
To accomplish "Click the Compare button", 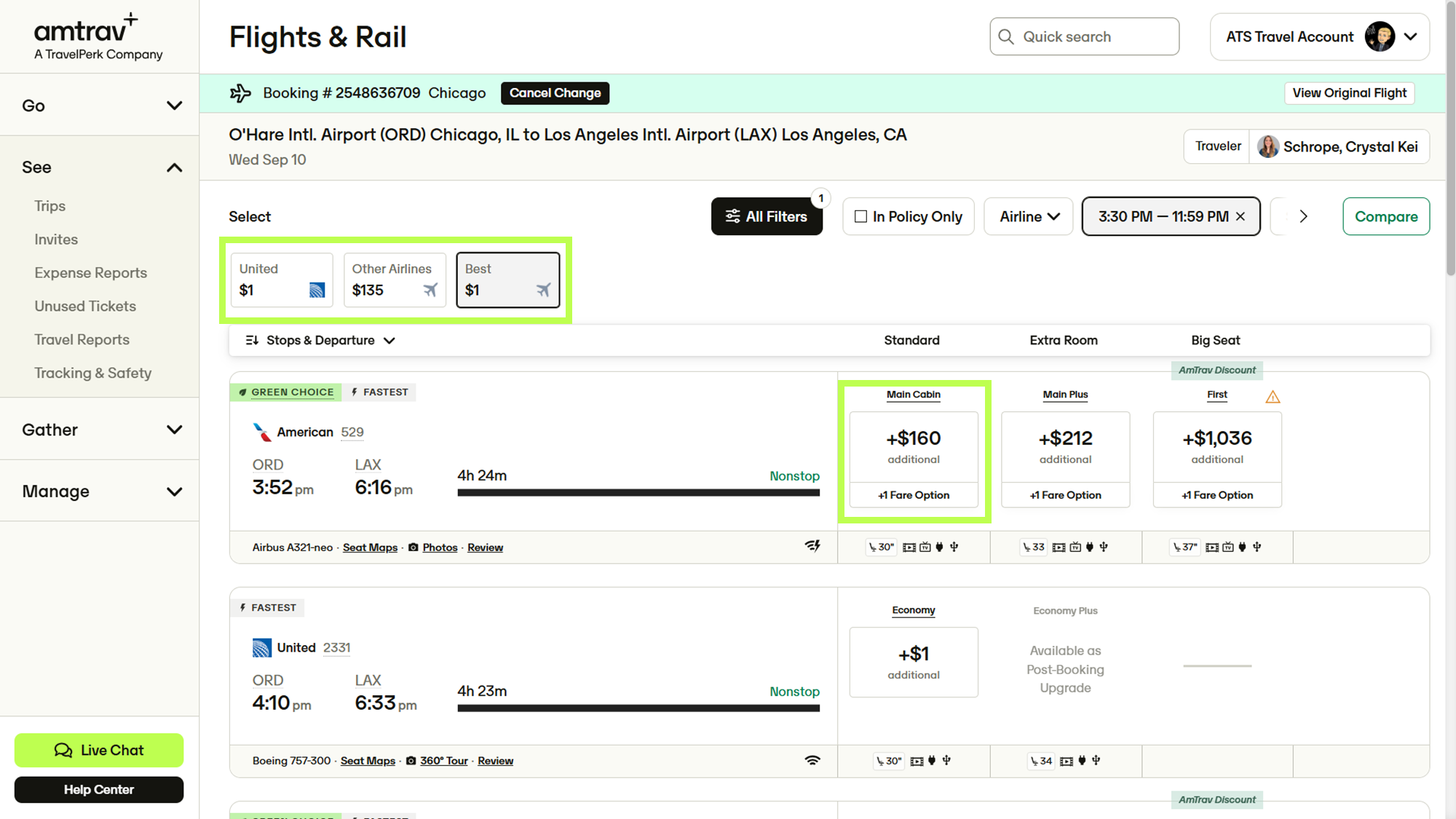I will 1386,216.
